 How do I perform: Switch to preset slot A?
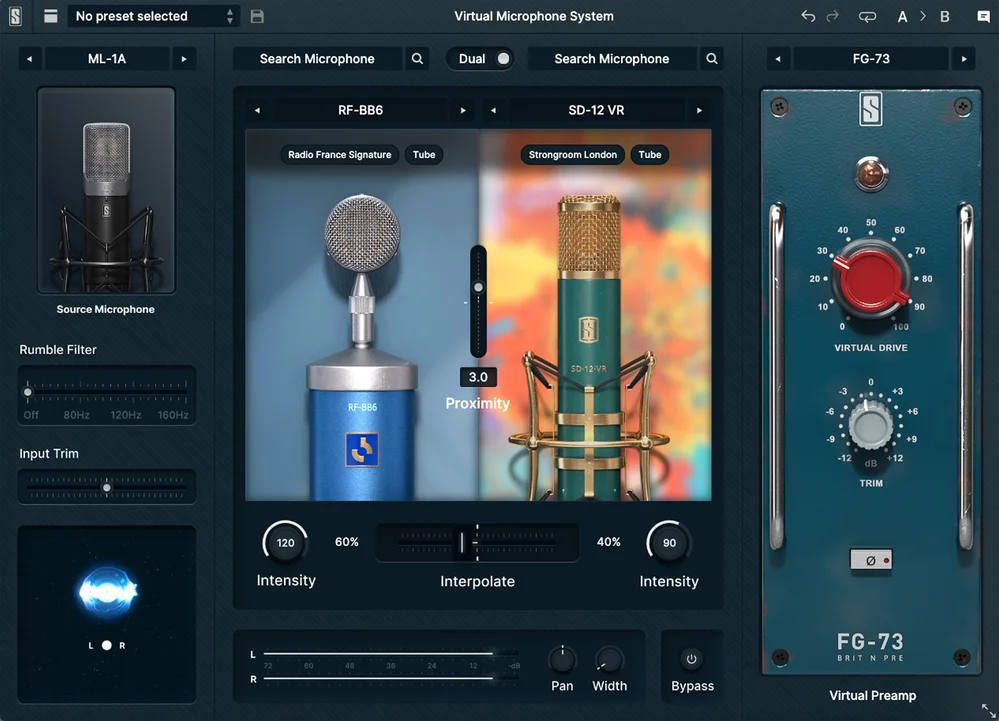point(903,16)
